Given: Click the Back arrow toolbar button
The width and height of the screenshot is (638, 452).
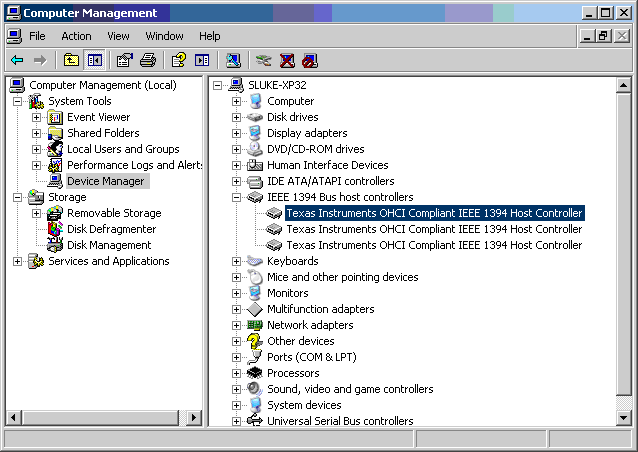Looking at the screenshot, I should pos(17,60).
